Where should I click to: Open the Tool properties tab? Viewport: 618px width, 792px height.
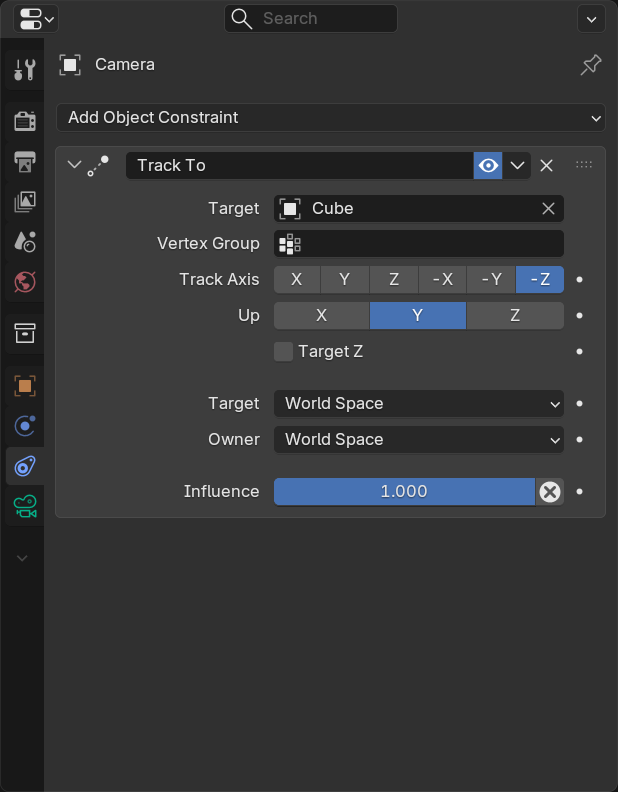tap(25, 70)
